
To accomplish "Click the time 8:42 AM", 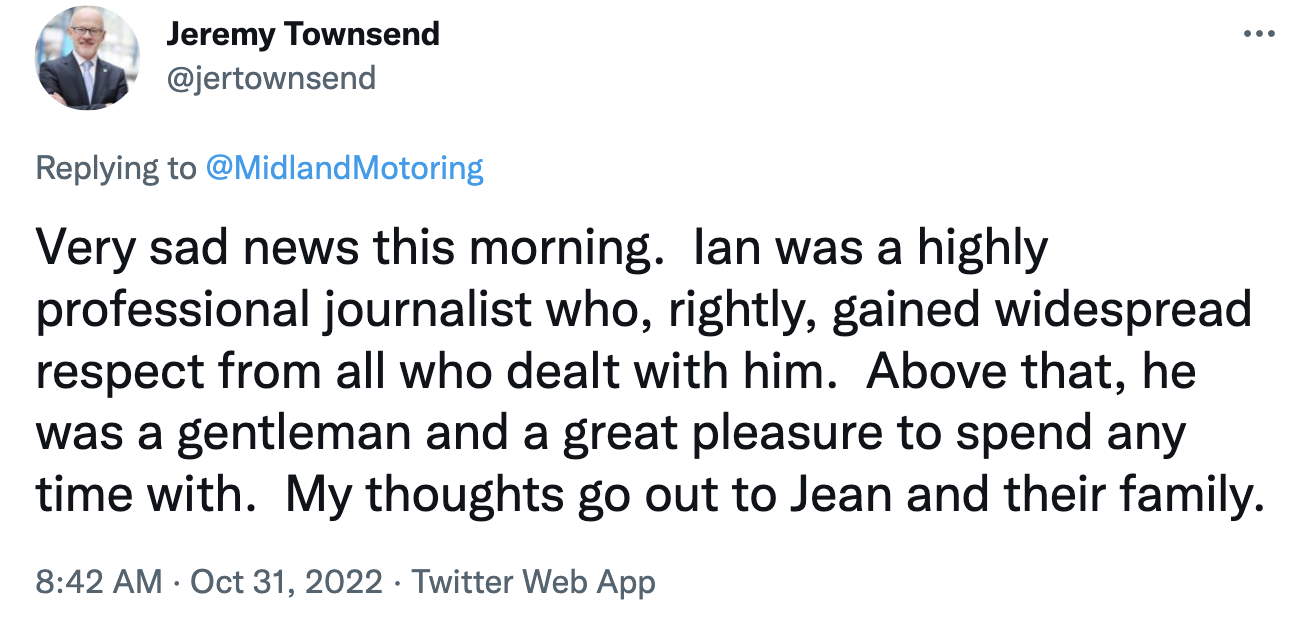I will click(x=100, y=580).
